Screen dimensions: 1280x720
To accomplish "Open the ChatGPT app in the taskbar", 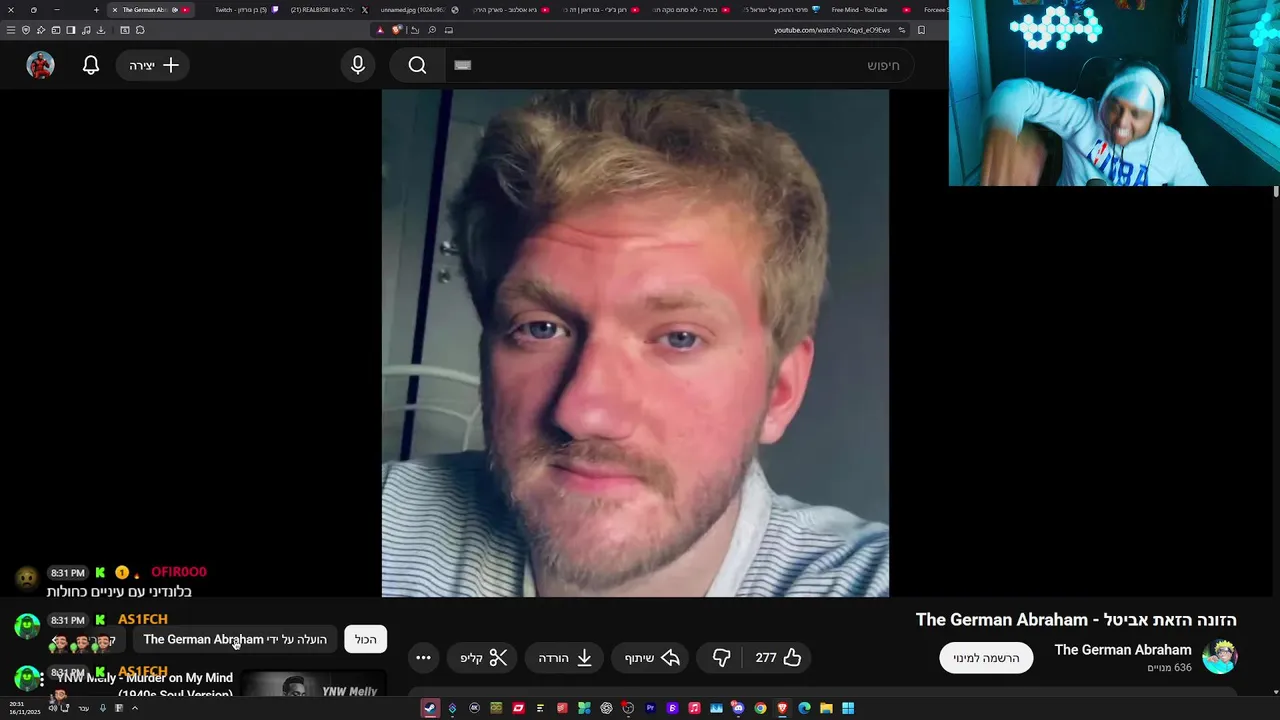I will click(606, 708).
